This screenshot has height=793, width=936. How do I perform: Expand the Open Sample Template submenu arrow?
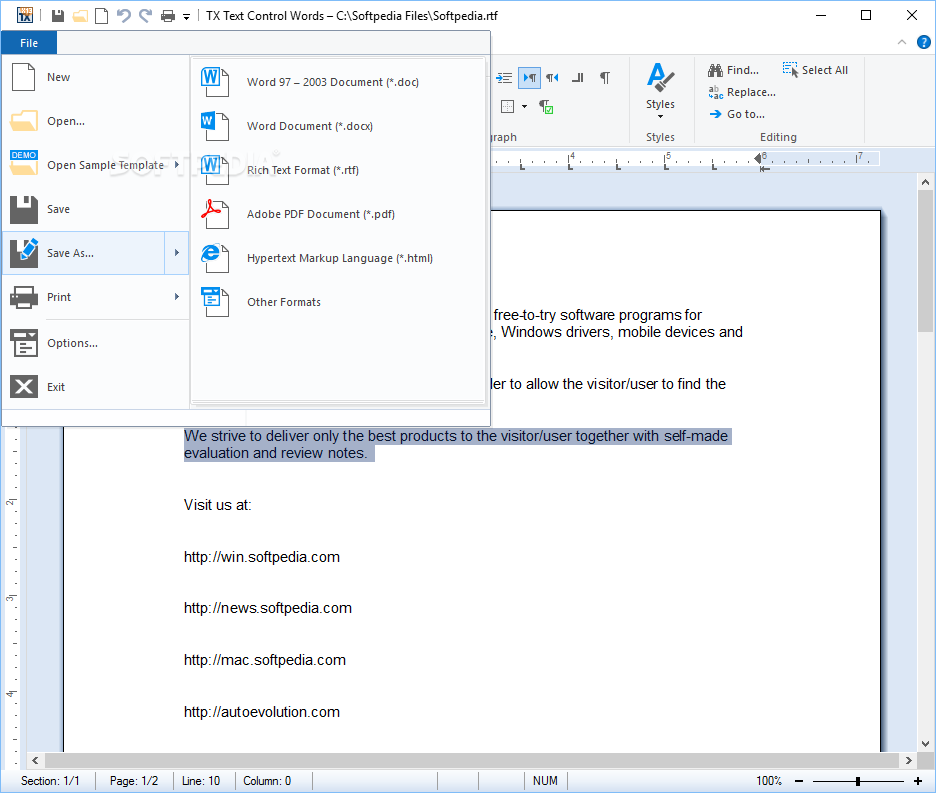point(177,164)
